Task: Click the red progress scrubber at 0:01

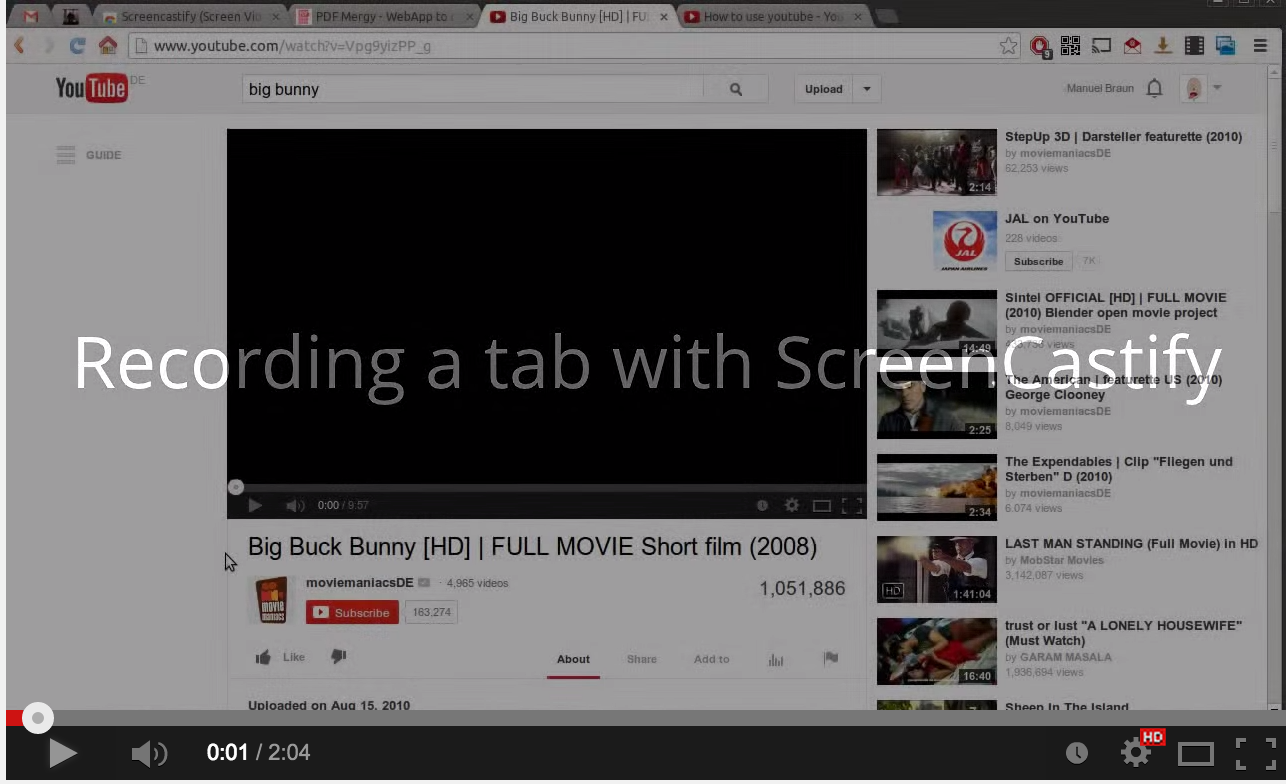Action: pos(38,717)
